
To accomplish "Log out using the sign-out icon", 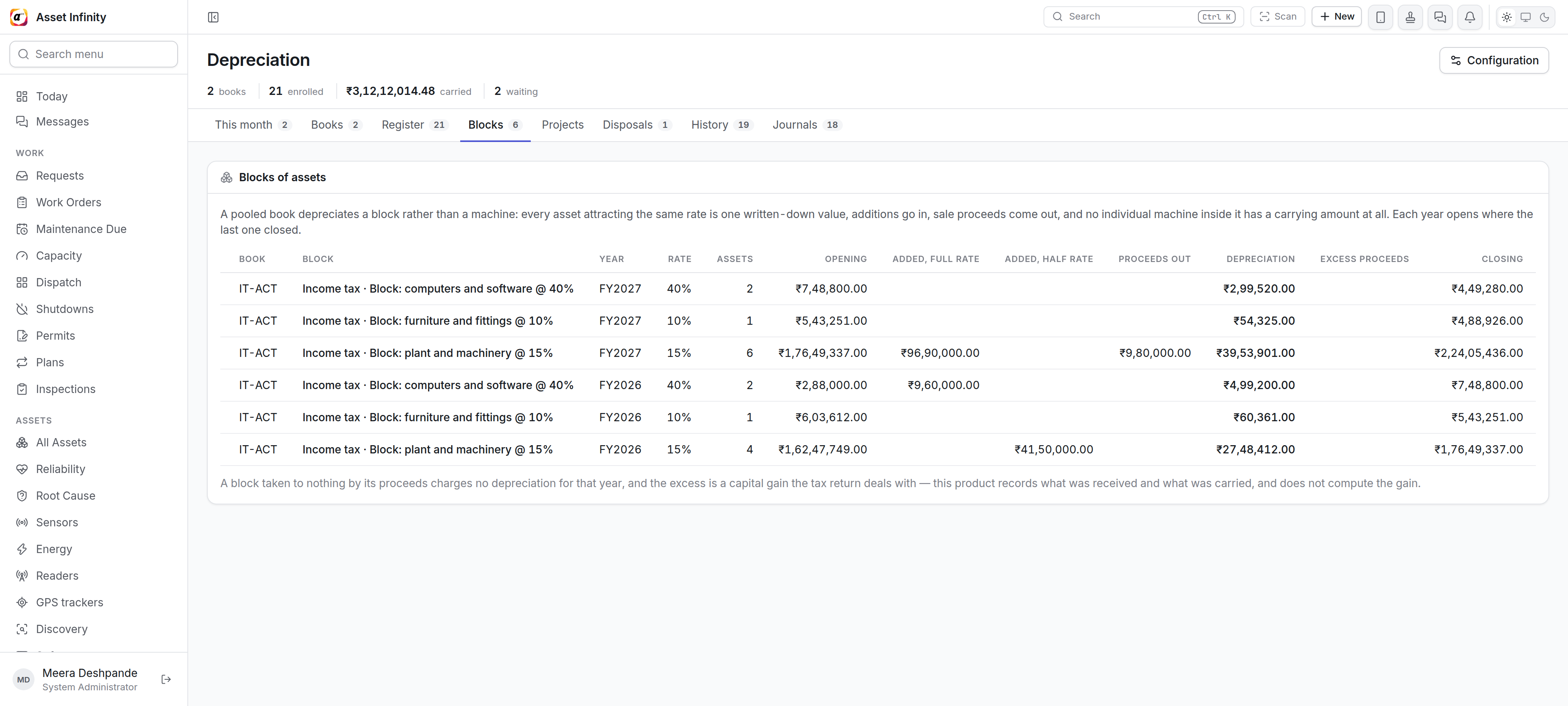I will [166, 679].
